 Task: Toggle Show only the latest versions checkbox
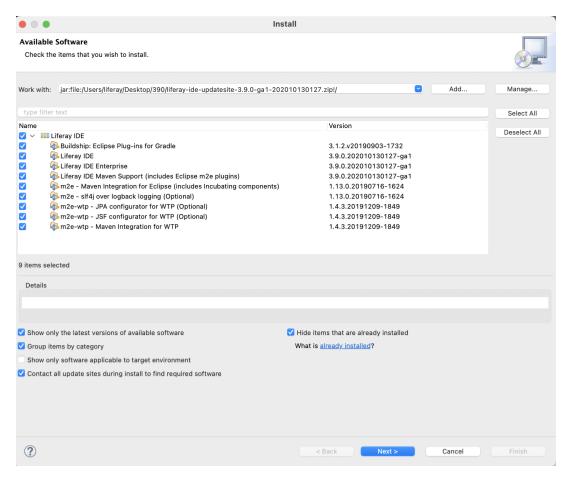(x=21, y=332)
